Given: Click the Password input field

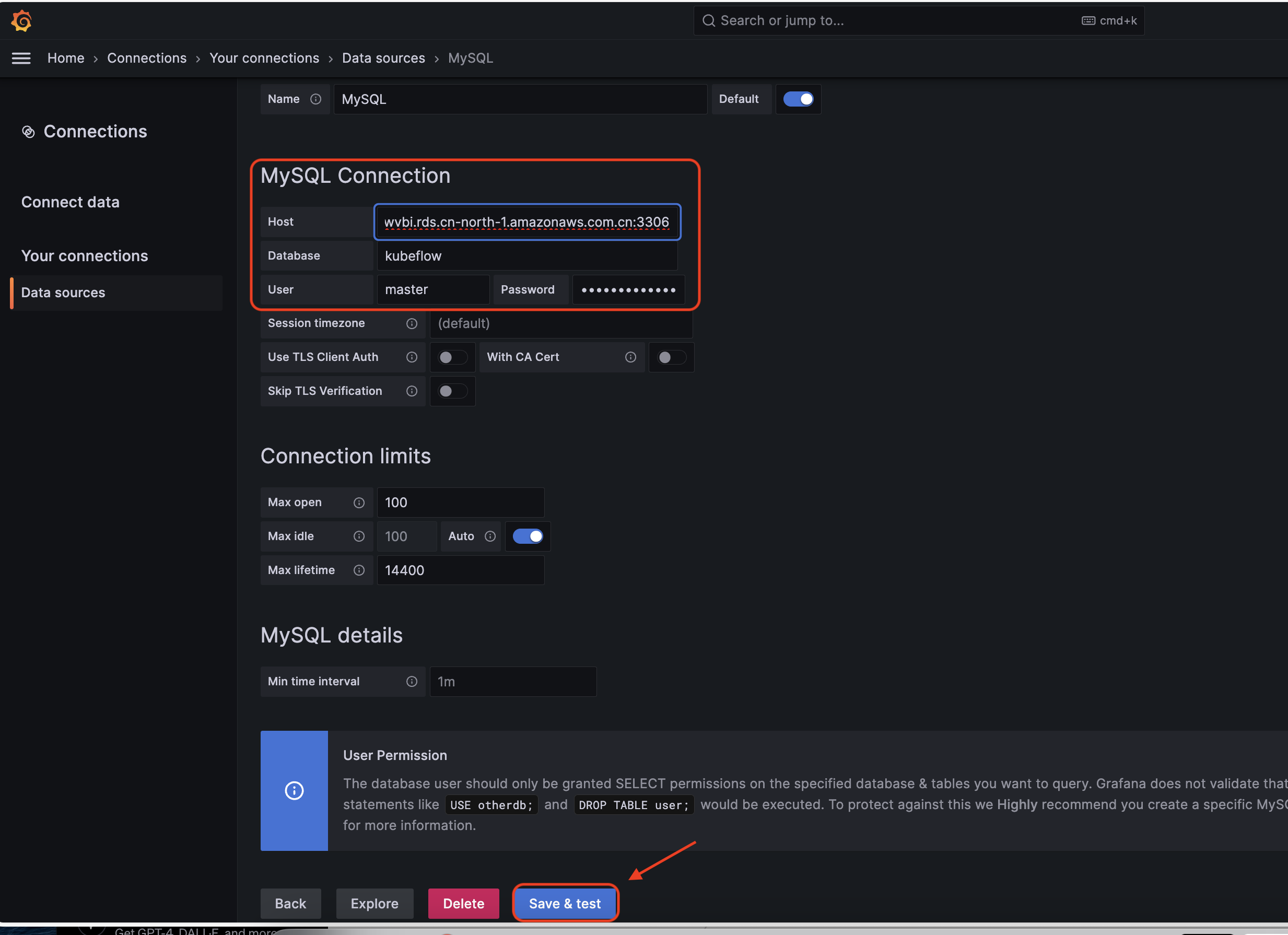Looking at the screenshot, I should (628, 290).
